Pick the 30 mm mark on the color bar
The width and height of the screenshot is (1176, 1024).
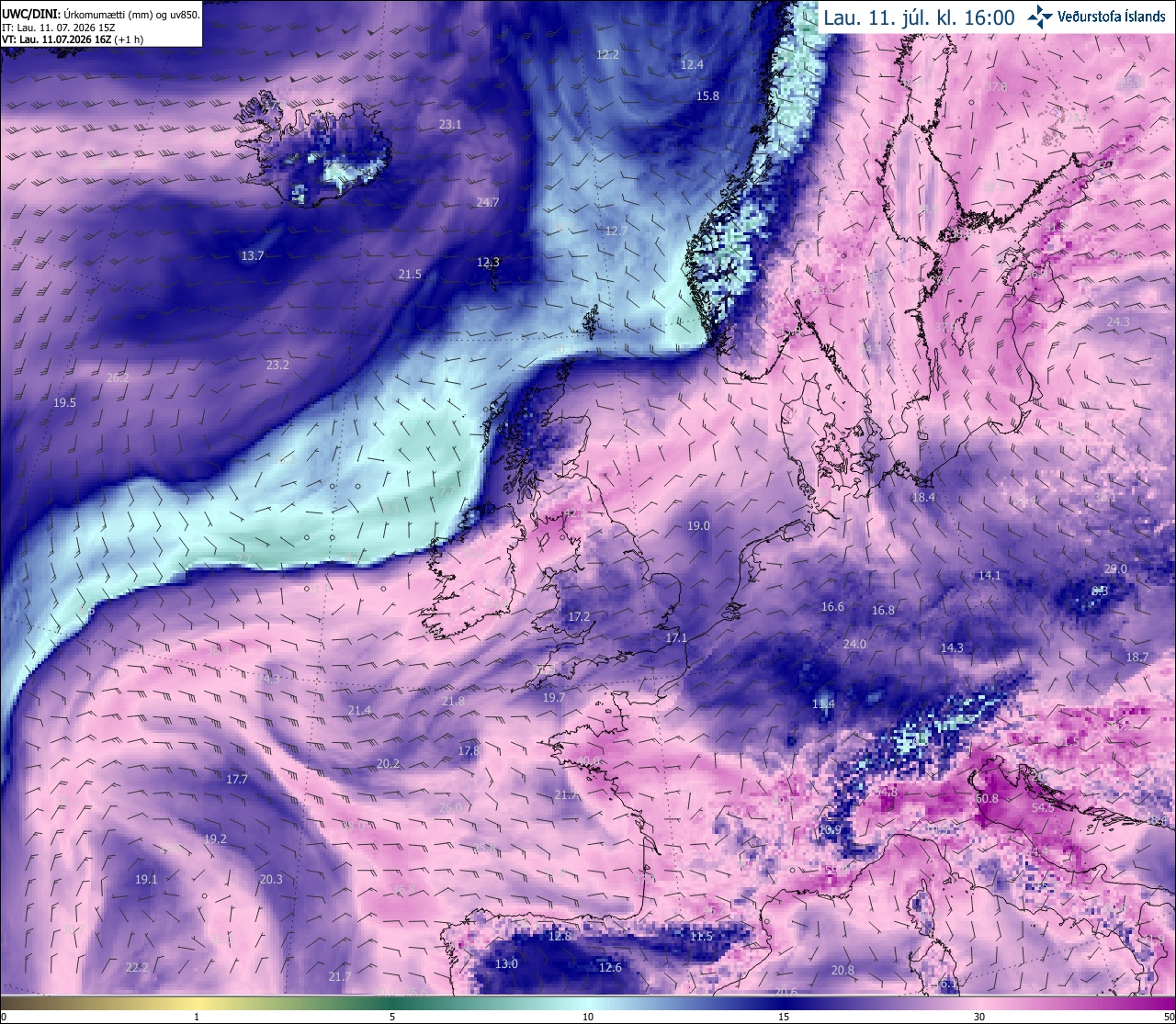979,1017
